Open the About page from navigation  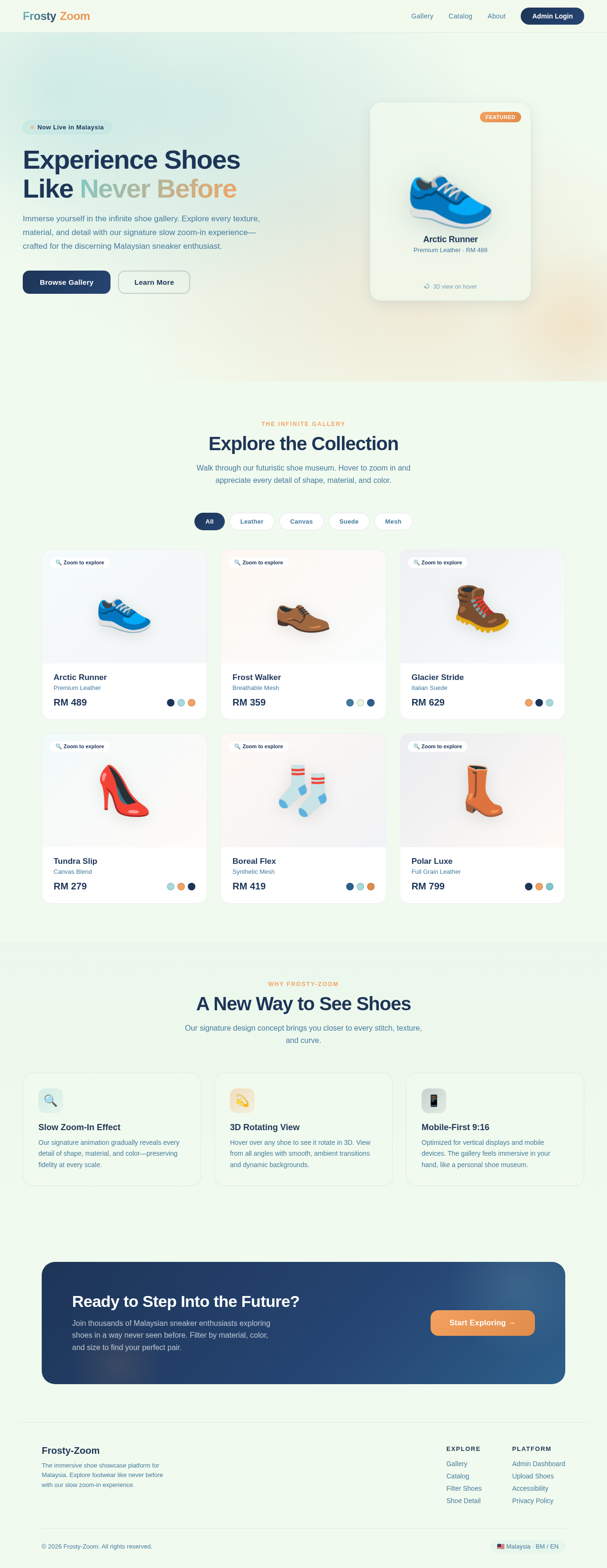496,17
